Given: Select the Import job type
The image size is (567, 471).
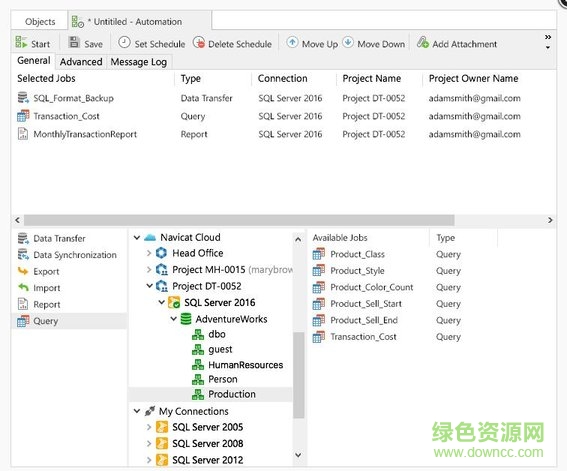Looking at the screenshot, I should (x=39, y=288).
